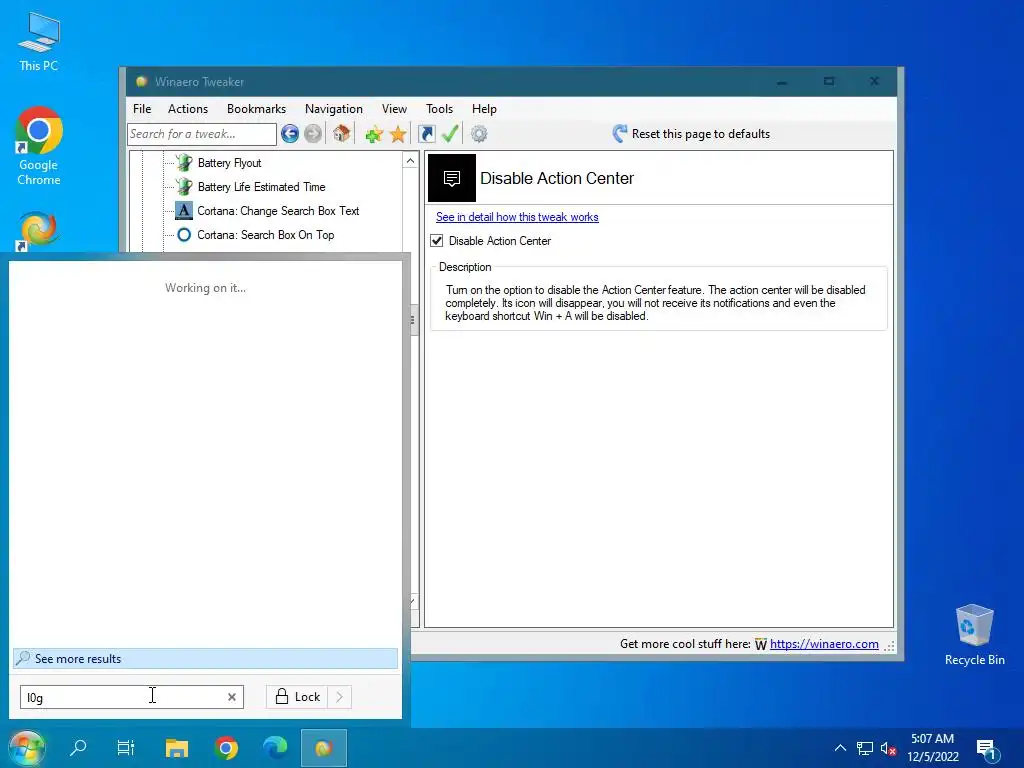Open the Recycle Bin on the desktop
The width and height of the screenshot is (1024, 768).
pos(974,635)
